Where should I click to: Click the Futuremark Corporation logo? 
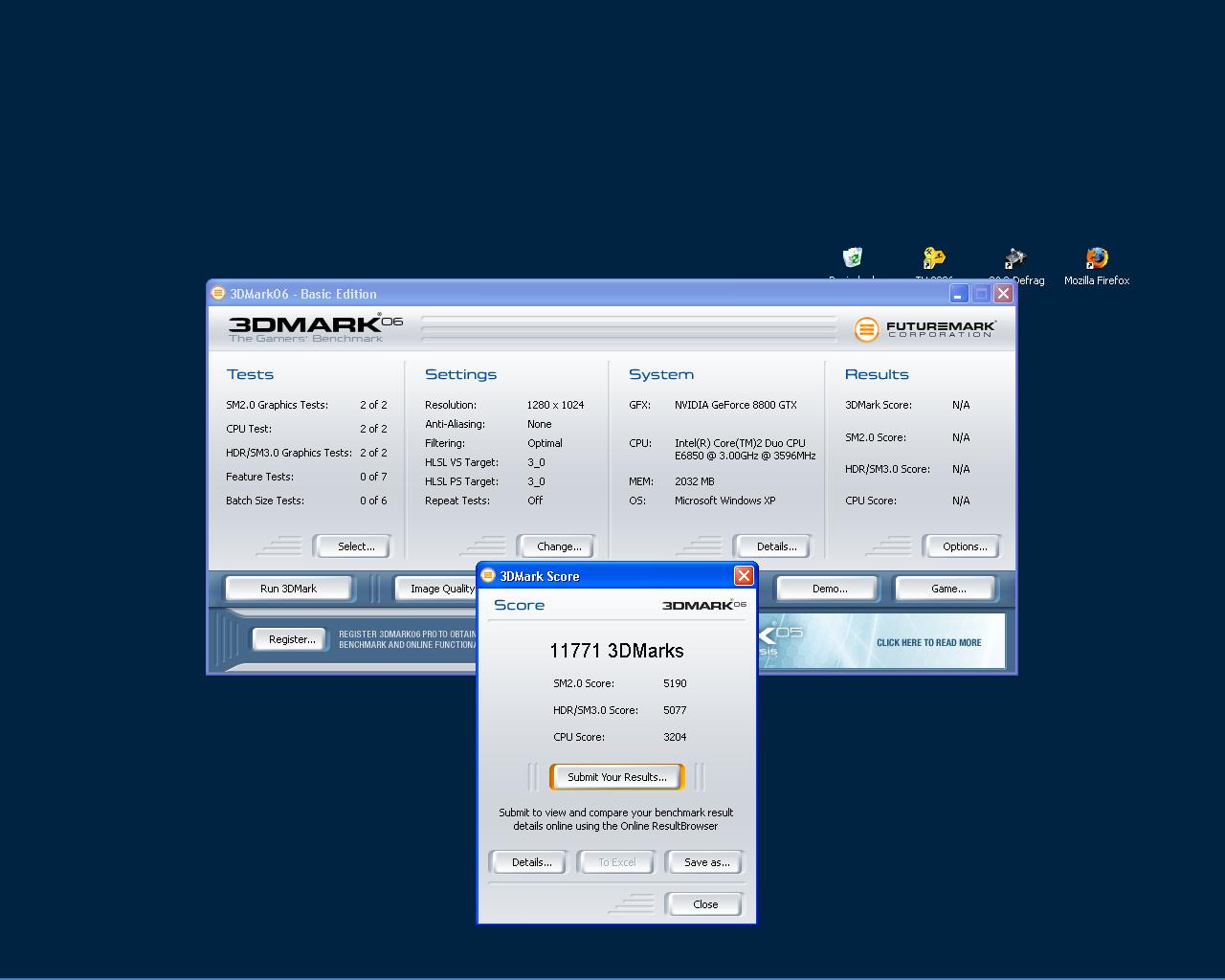(924, 329)
